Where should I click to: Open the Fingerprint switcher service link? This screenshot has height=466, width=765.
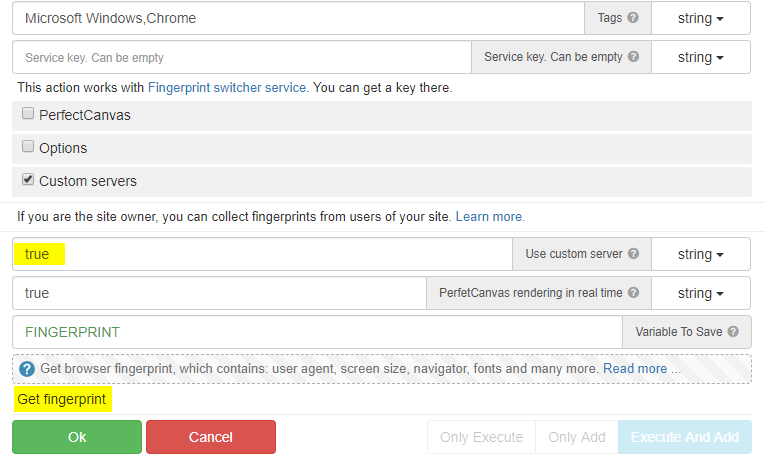point(227,88)
